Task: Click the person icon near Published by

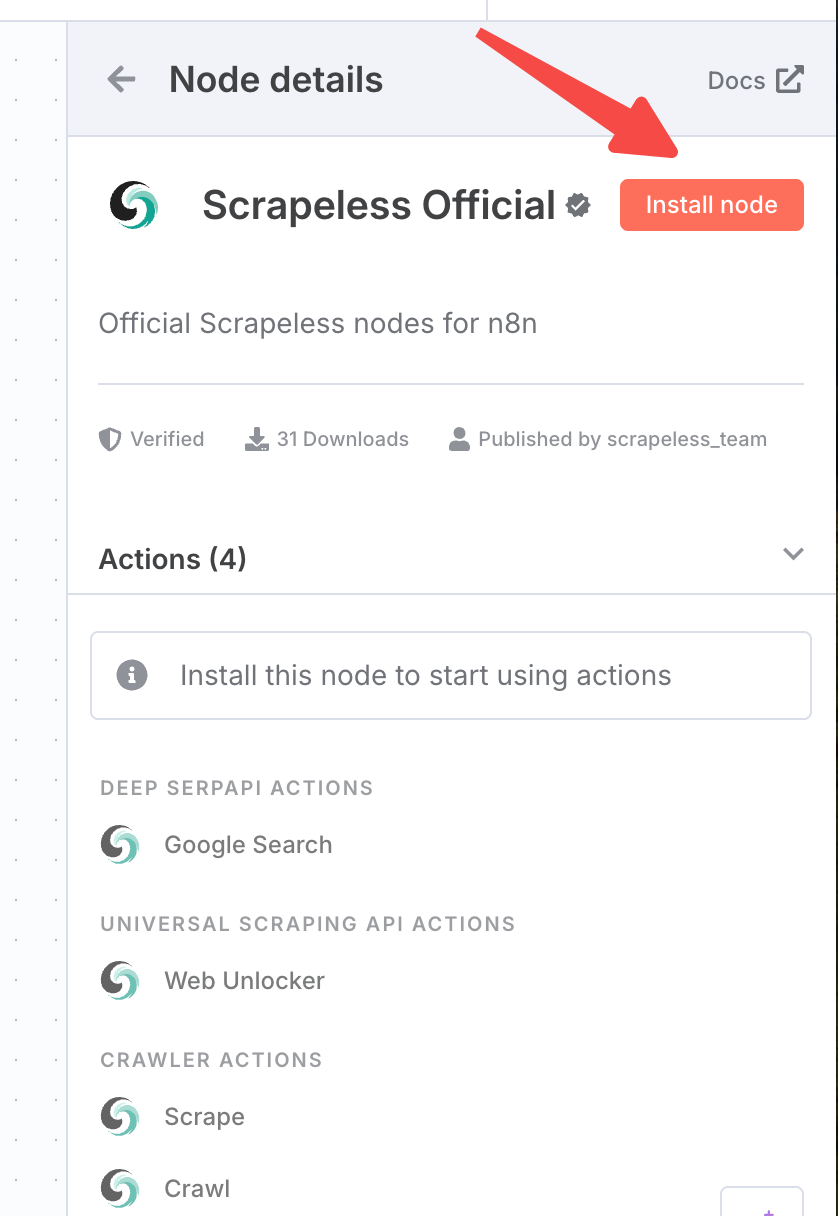Action: 459,439
